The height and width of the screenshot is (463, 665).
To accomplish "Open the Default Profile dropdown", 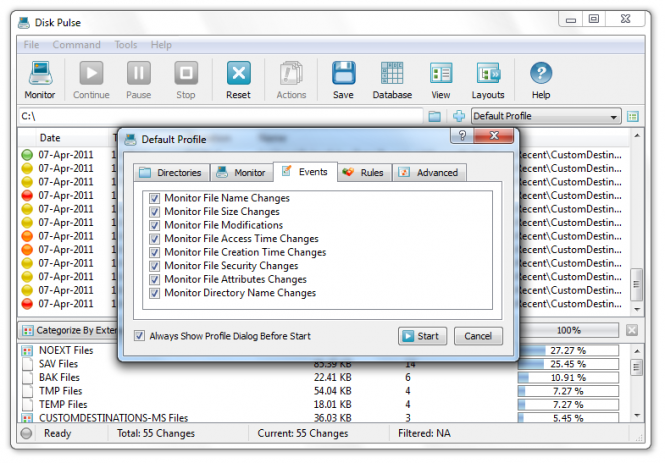I will (x=546, y=116).
